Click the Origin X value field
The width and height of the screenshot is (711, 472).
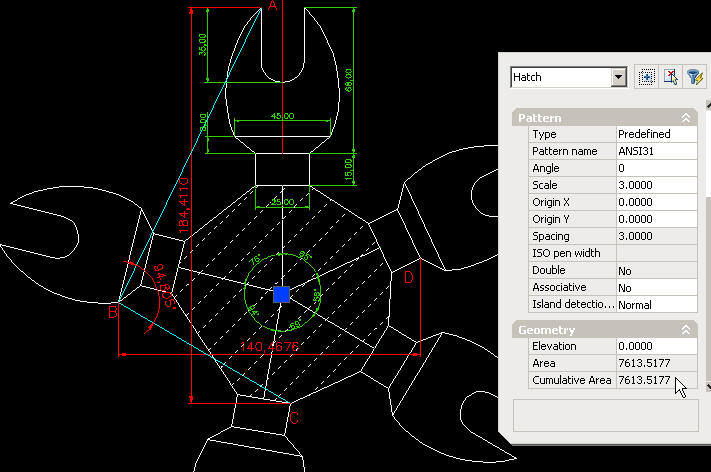657,202
